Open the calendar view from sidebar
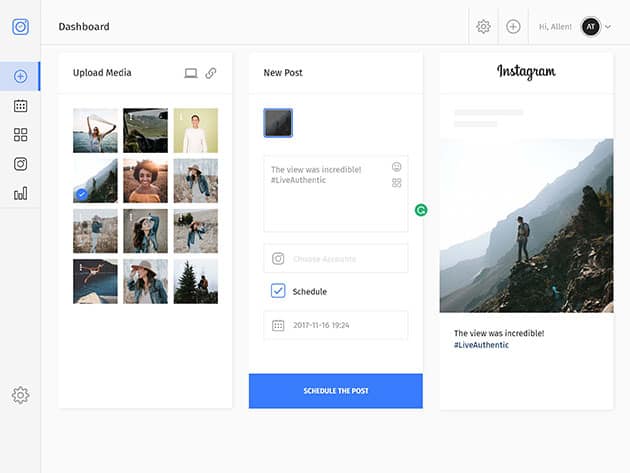This screenshot has height=473, width=630. pyautogui.click(x=20, y=106)
